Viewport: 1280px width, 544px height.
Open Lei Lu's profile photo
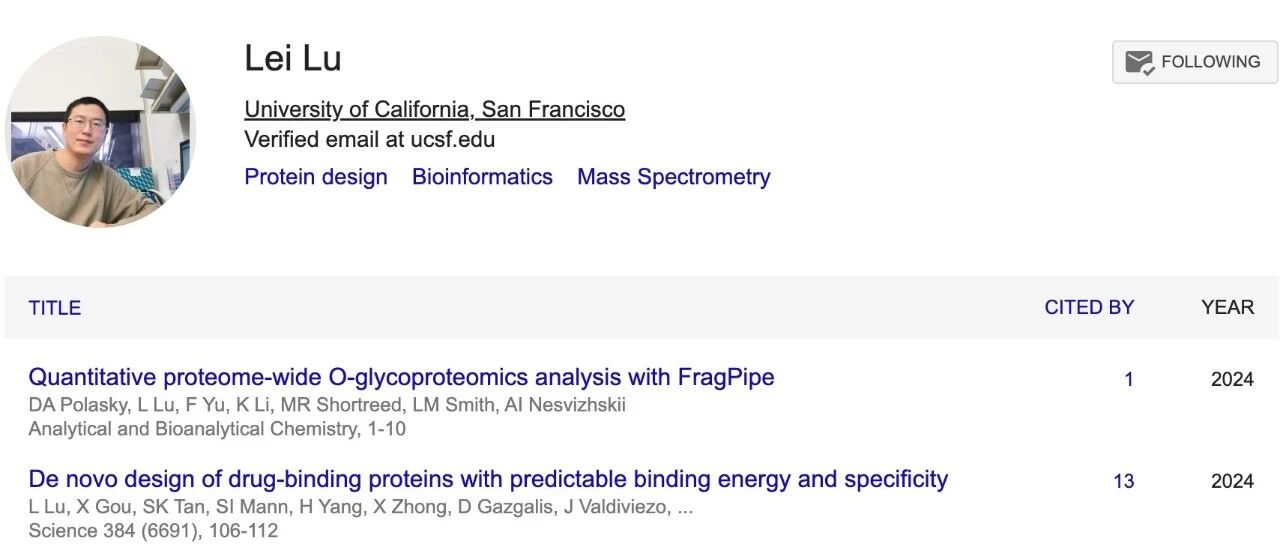click(x=100, y=132)
